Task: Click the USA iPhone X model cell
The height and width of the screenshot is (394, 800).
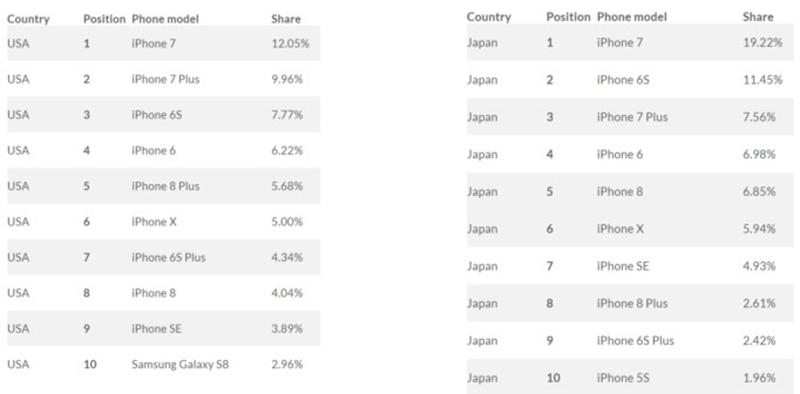Action: coord(154,221)
